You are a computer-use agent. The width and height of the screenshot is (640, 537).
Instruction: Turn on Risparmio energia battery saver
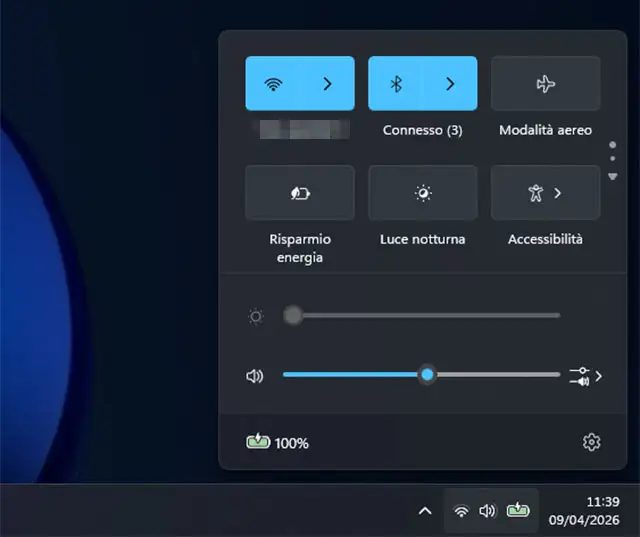click(300, 193)
